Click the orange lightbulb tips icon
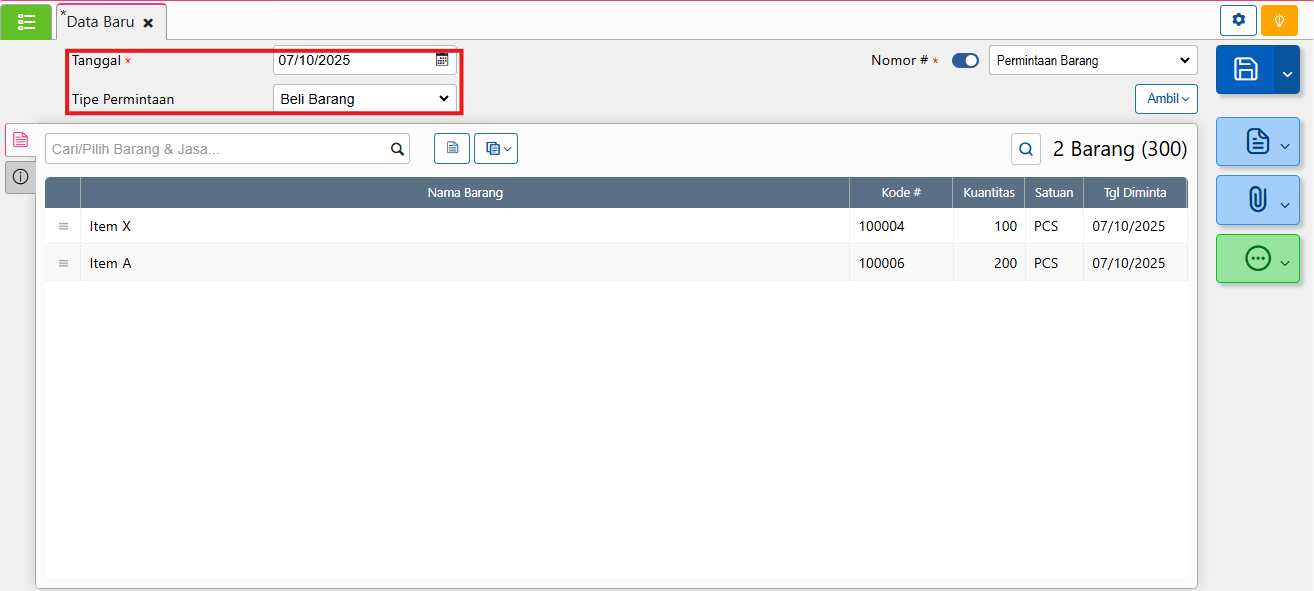This screenshot has height=591, width=1314. click(1279, 20)
